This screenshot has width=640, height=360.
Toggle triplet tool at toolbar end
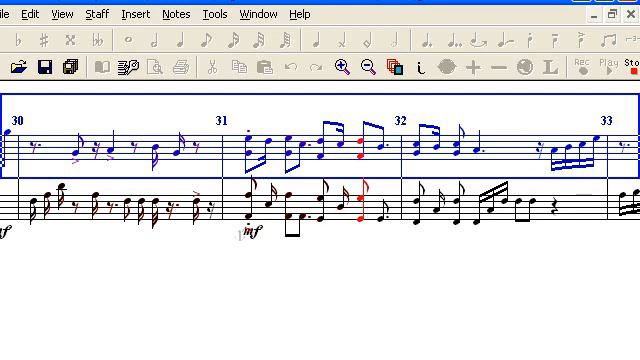tap(633, 40)
